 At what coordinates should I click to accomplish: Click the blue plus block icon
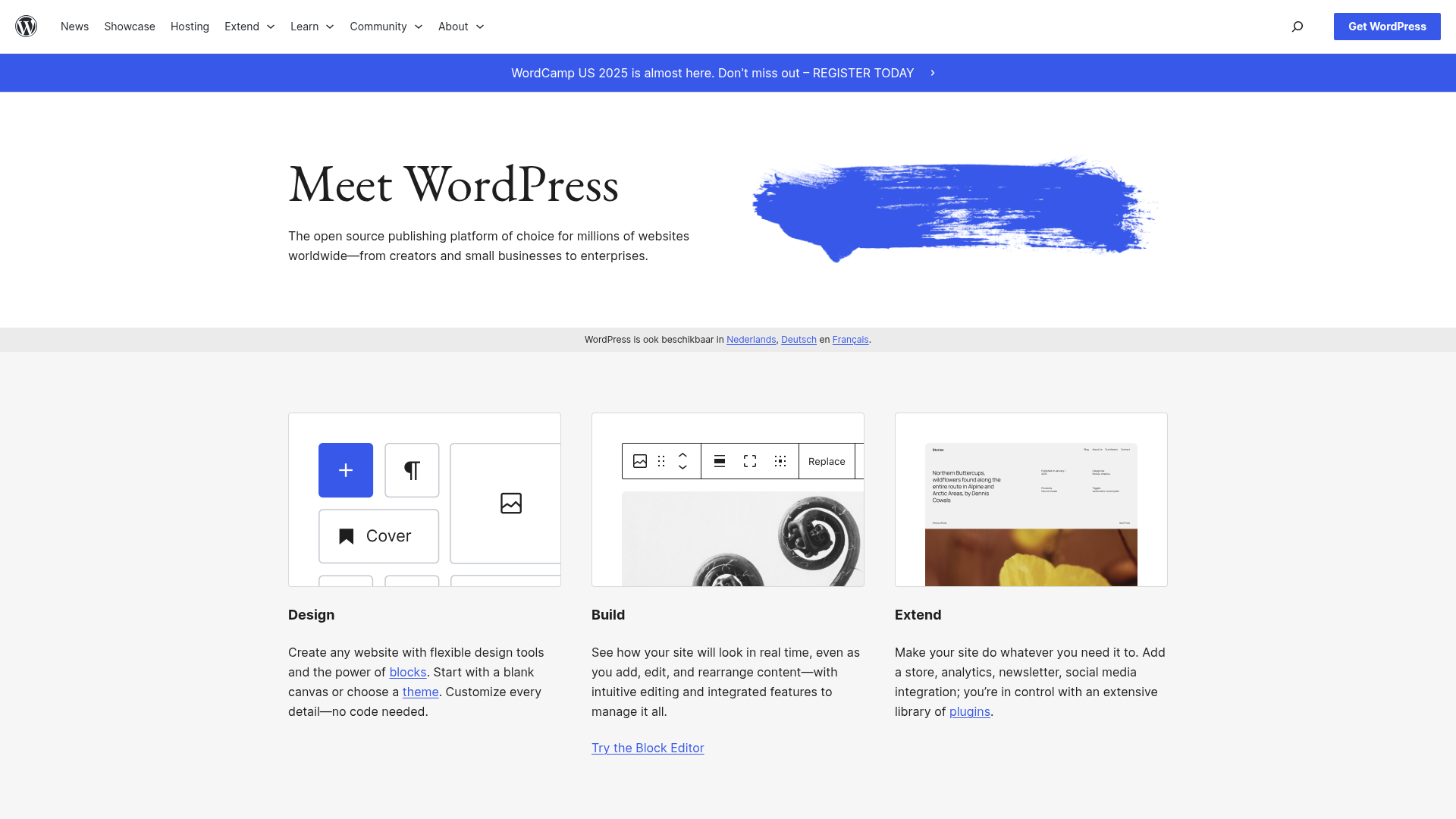(346, 470)
